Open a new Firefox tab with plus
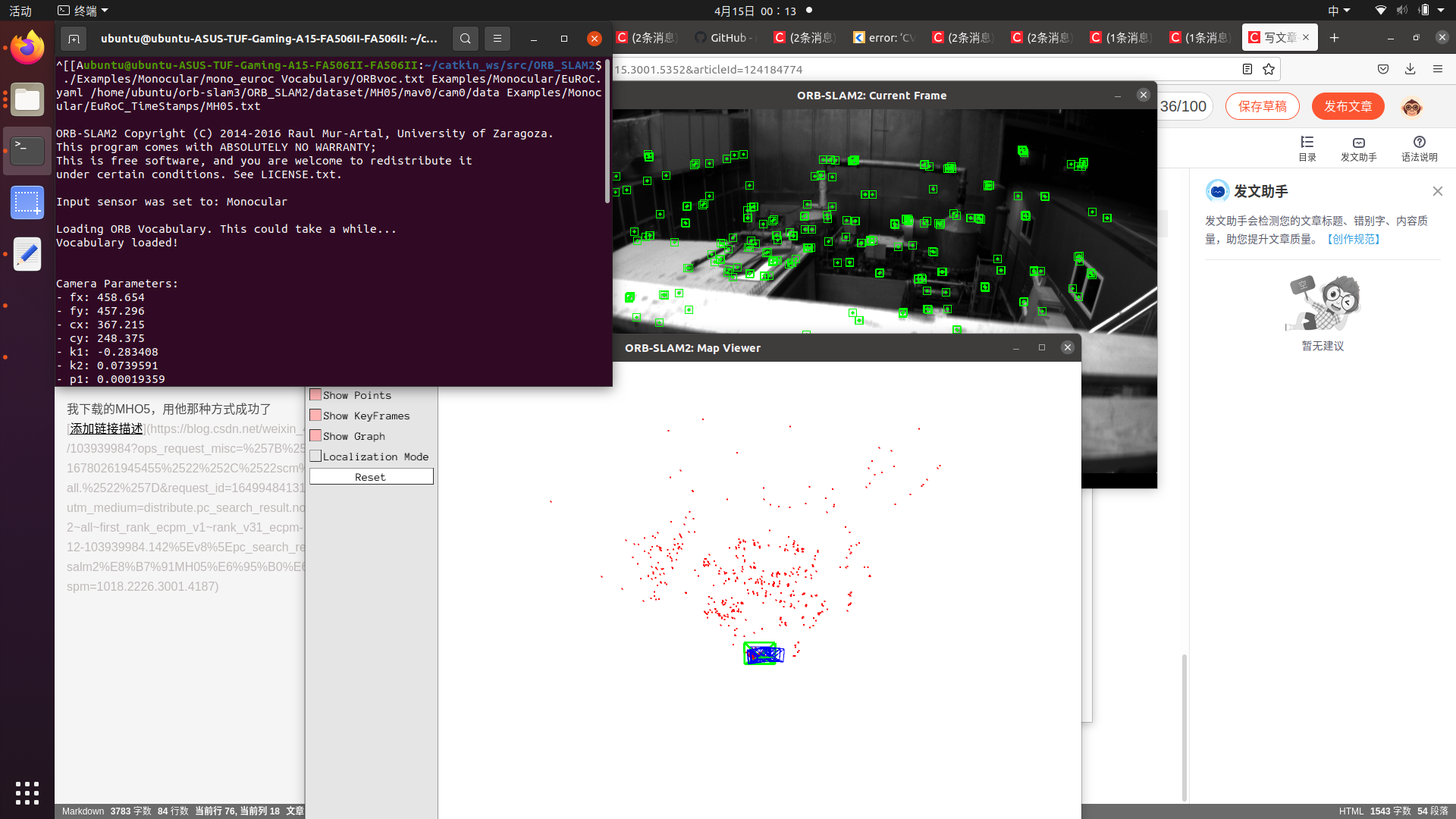1456x819 pixels. coord(1335,37)
